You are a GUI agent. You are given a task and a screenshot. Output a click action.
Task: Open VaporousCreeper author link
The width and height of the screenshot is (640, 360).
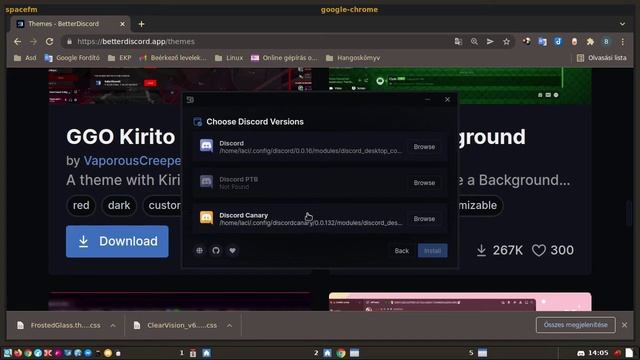[132, 161]
